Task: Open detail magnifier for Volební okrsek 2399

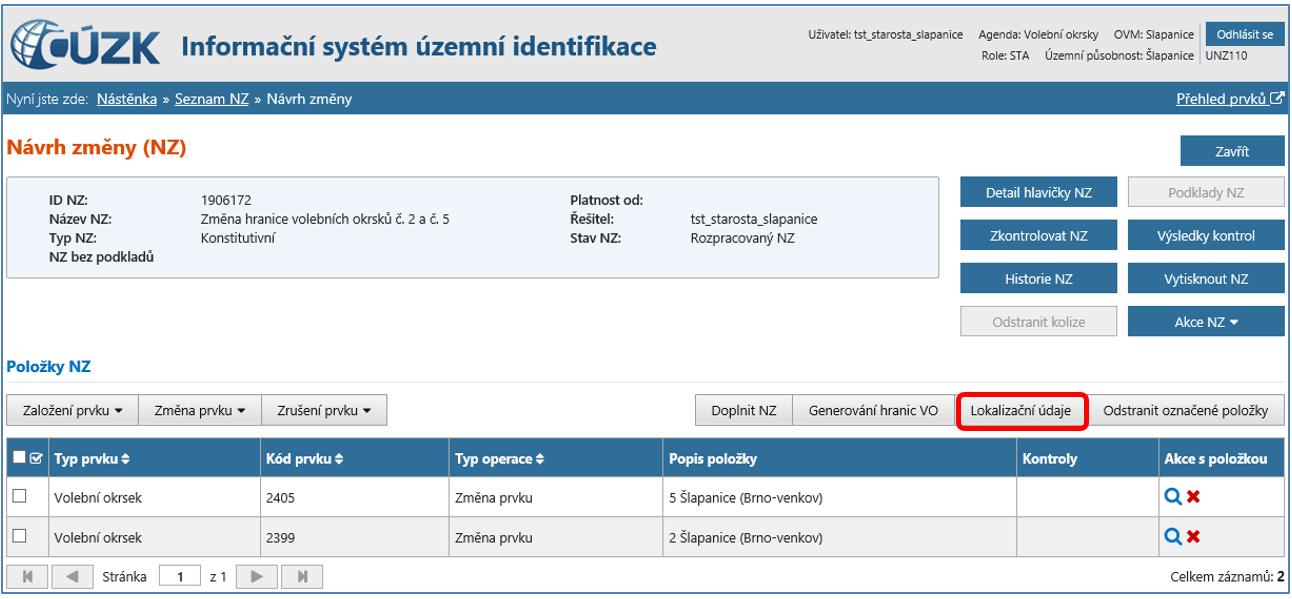Action: [x=1173, y=536]
